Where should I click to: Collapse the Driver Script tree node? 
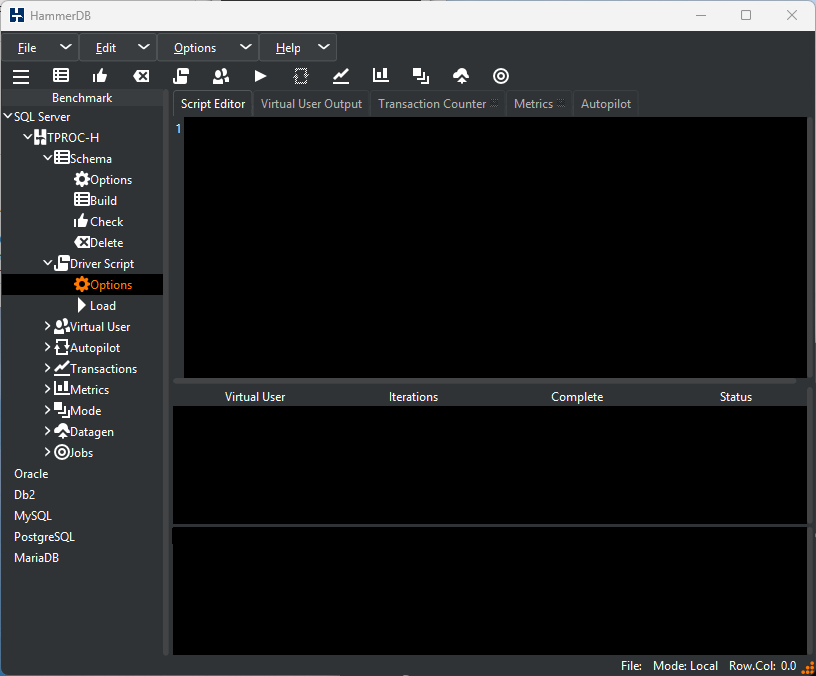(47, 263)
